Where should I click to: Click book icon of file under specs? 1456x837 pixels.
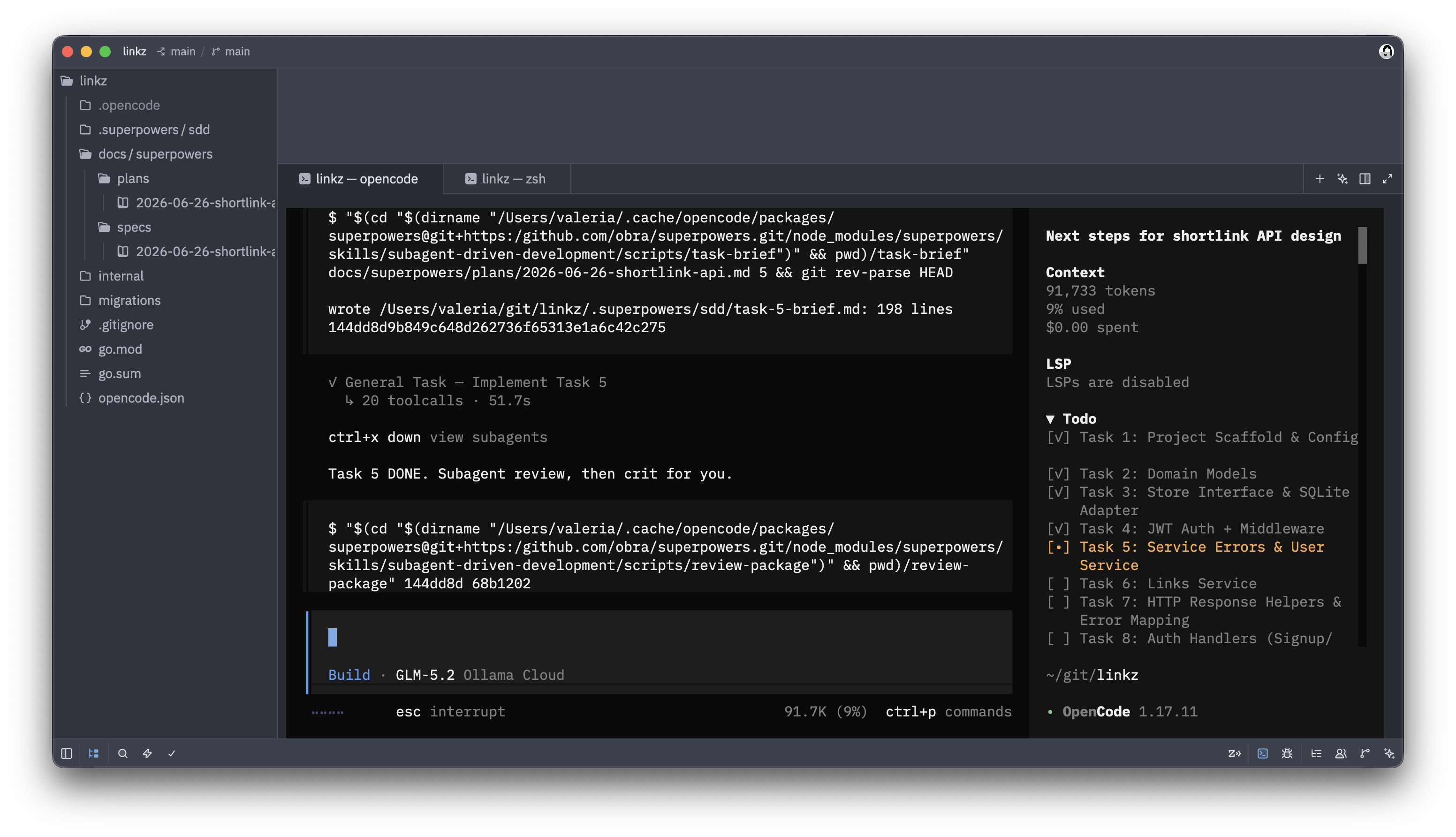pos(123,251)
